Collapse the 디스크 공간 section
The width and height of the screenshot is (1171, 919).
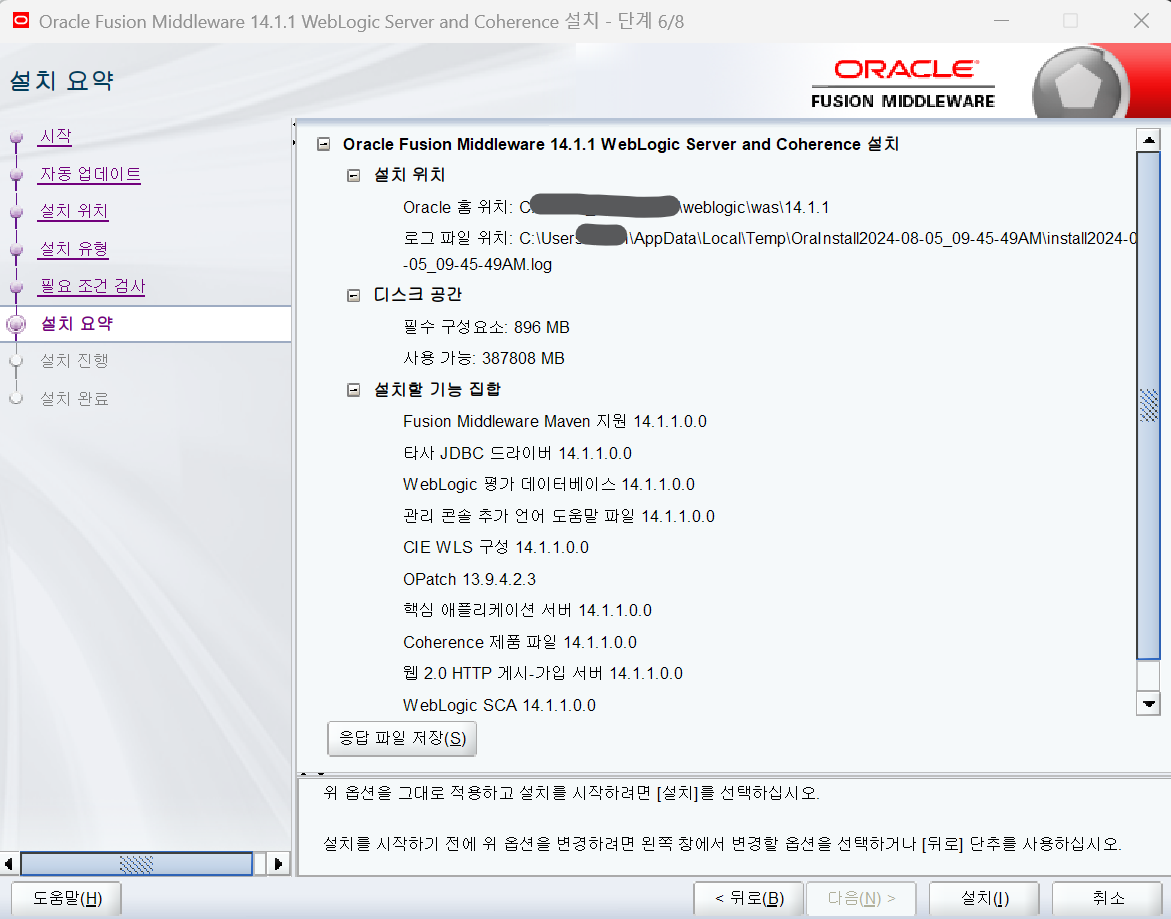tap(353, 296)
